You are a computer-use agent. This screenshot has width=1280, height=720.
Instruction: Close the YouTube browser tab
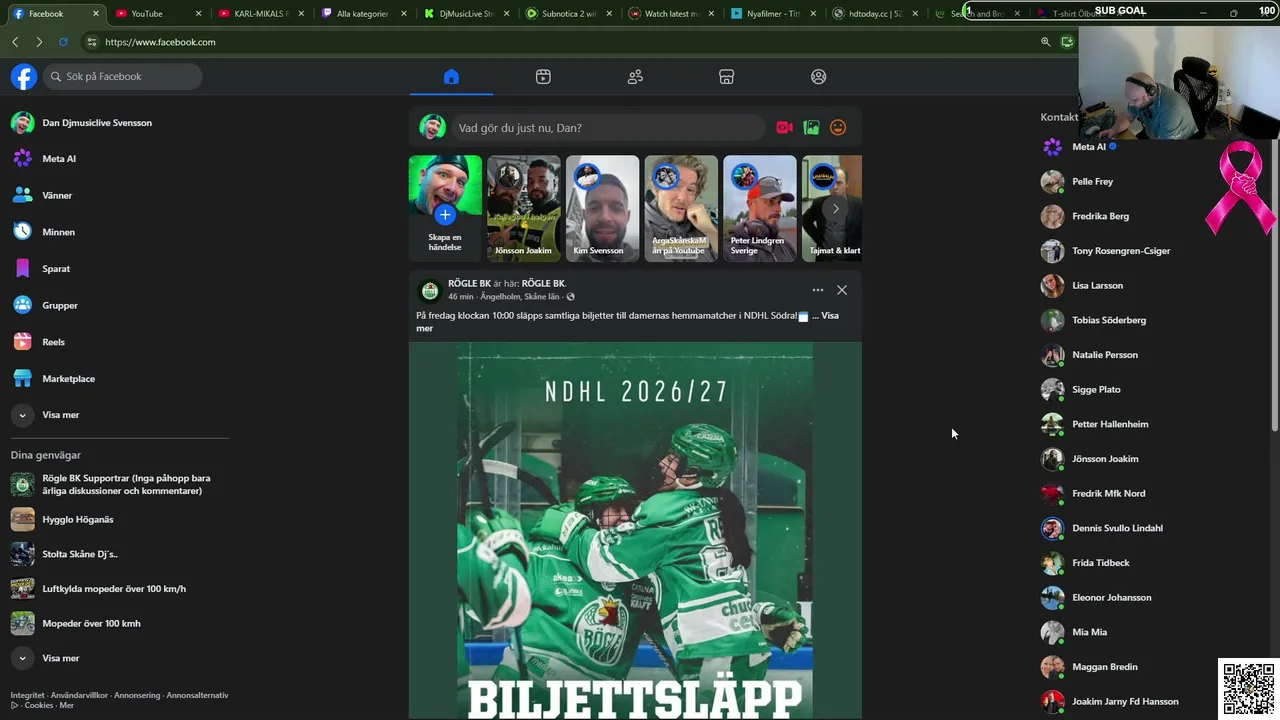point(199,14)
